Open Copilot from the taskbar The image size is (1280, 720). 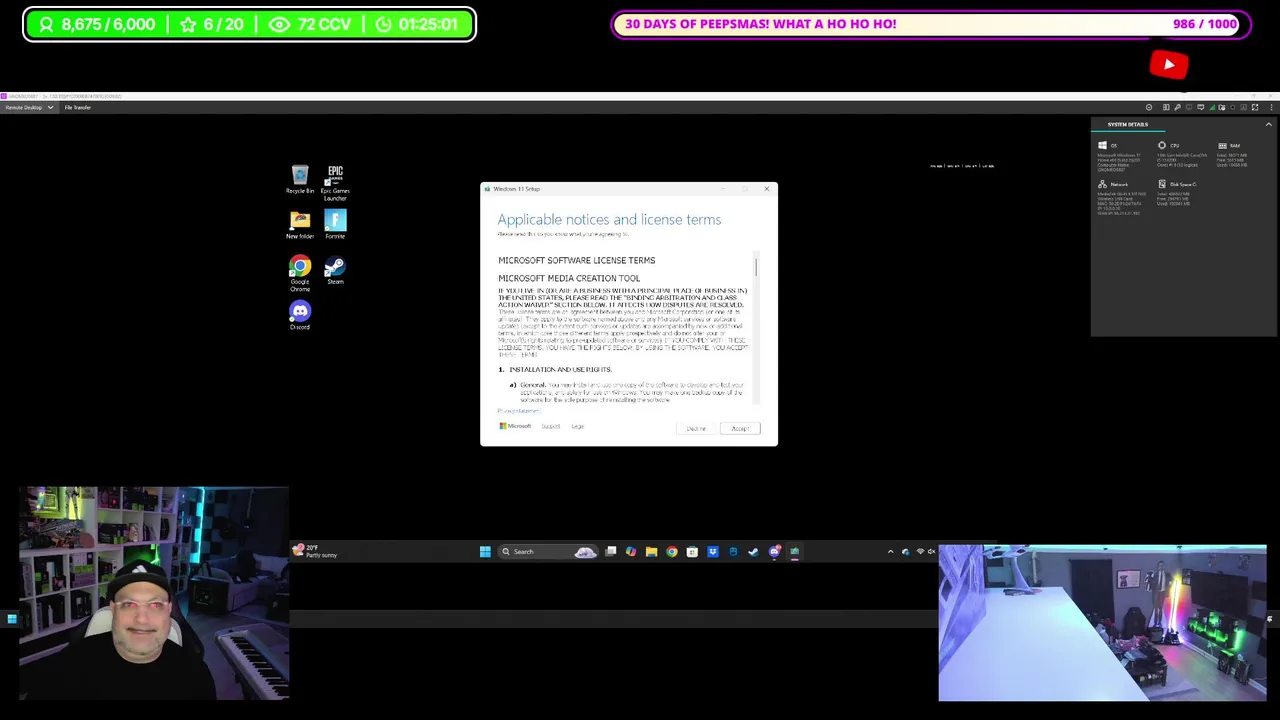click(x=631, y=552)
